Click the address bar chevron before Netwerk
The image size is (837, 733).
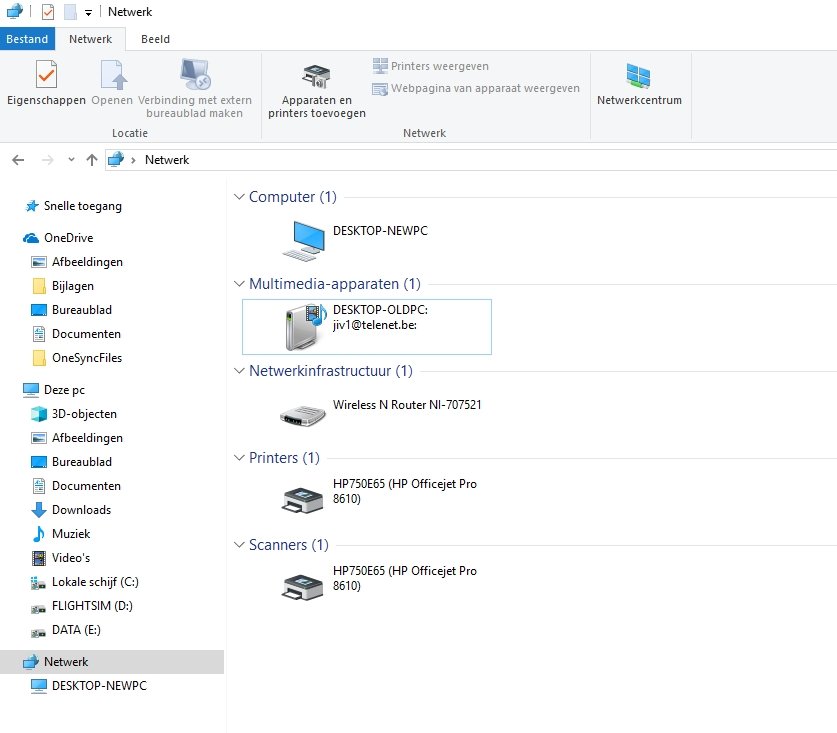133,160
